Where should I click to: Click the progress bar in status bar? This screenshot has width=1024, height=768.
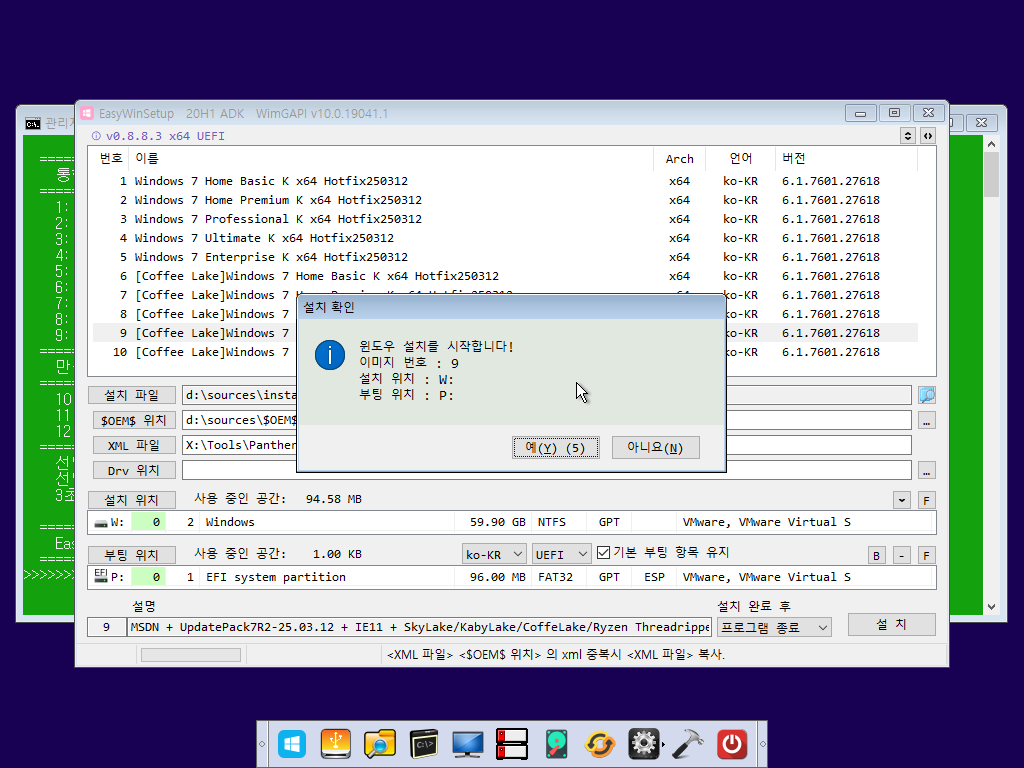coord(191,655)
